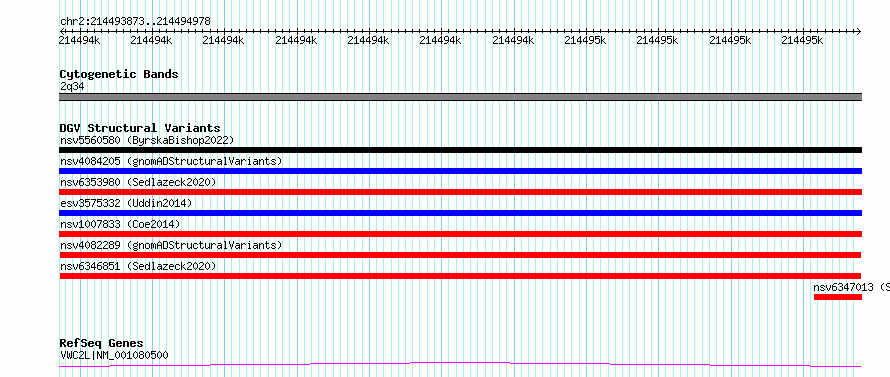
Task: Click the nsv5560580 (ByrskaBishop2022) variant label
Action: pos(146,140)
